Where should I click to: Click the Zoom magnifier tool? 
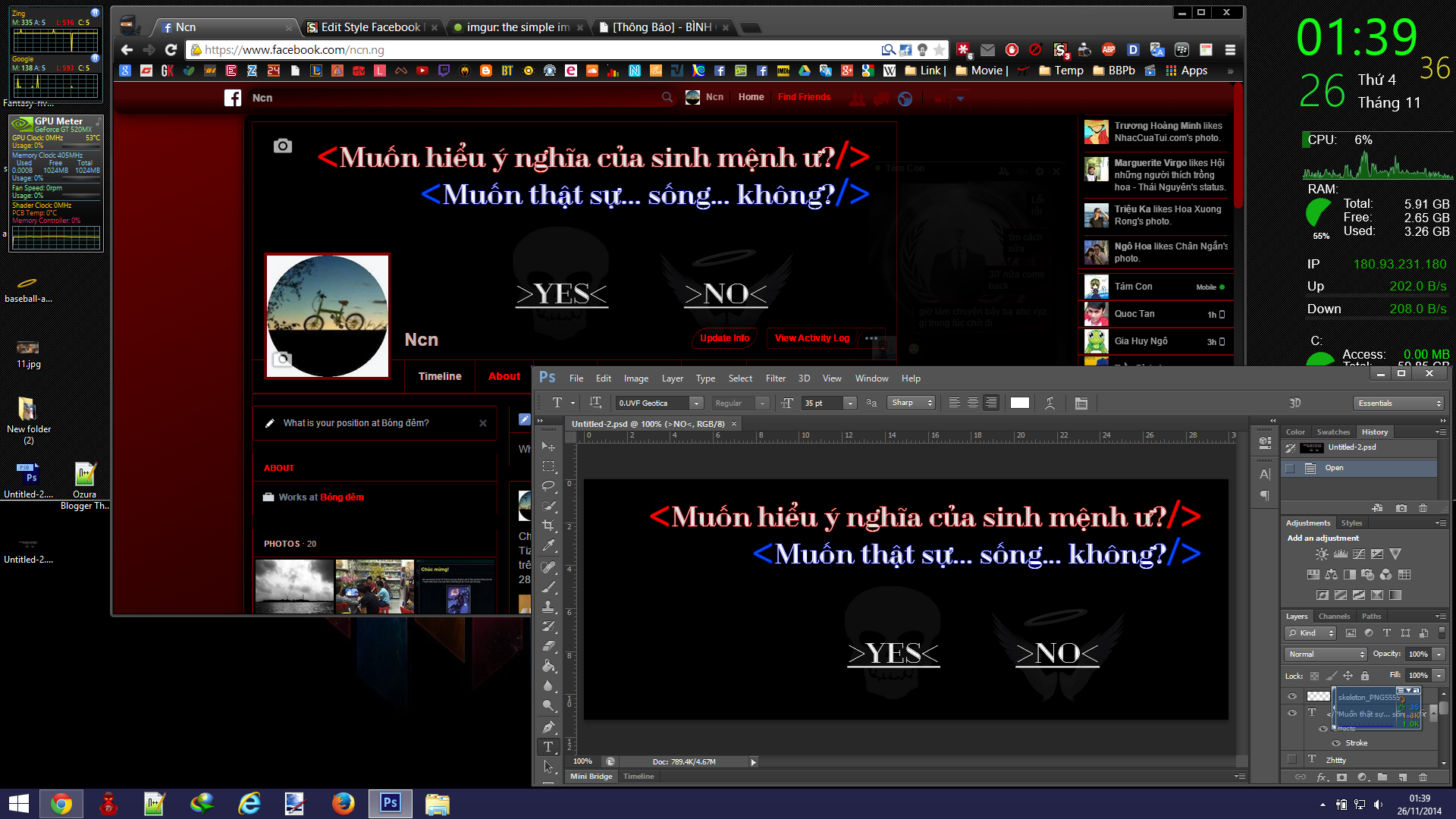click(548, 706)
